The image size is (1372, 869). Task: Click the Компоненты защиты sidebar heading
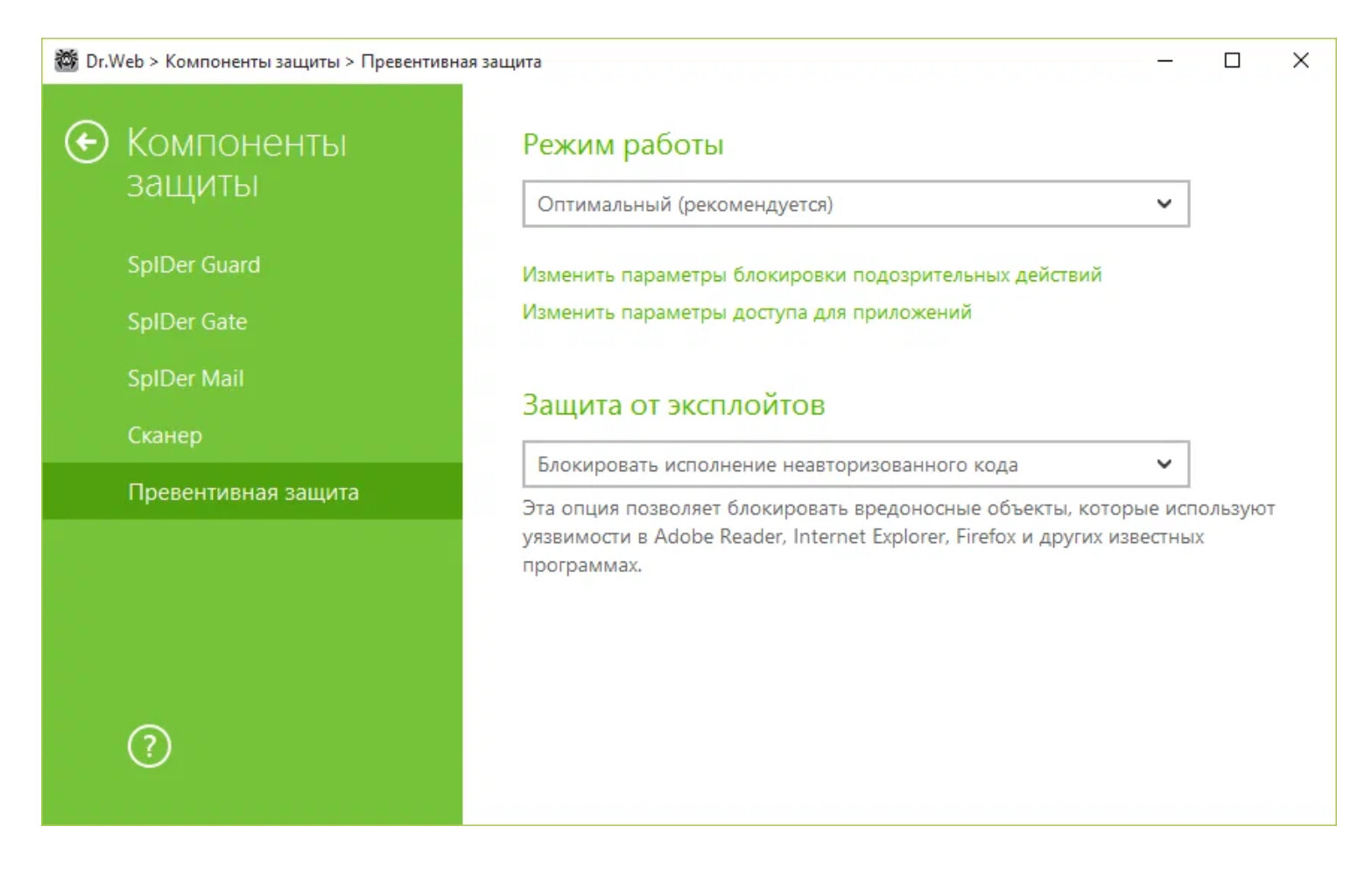236,163
